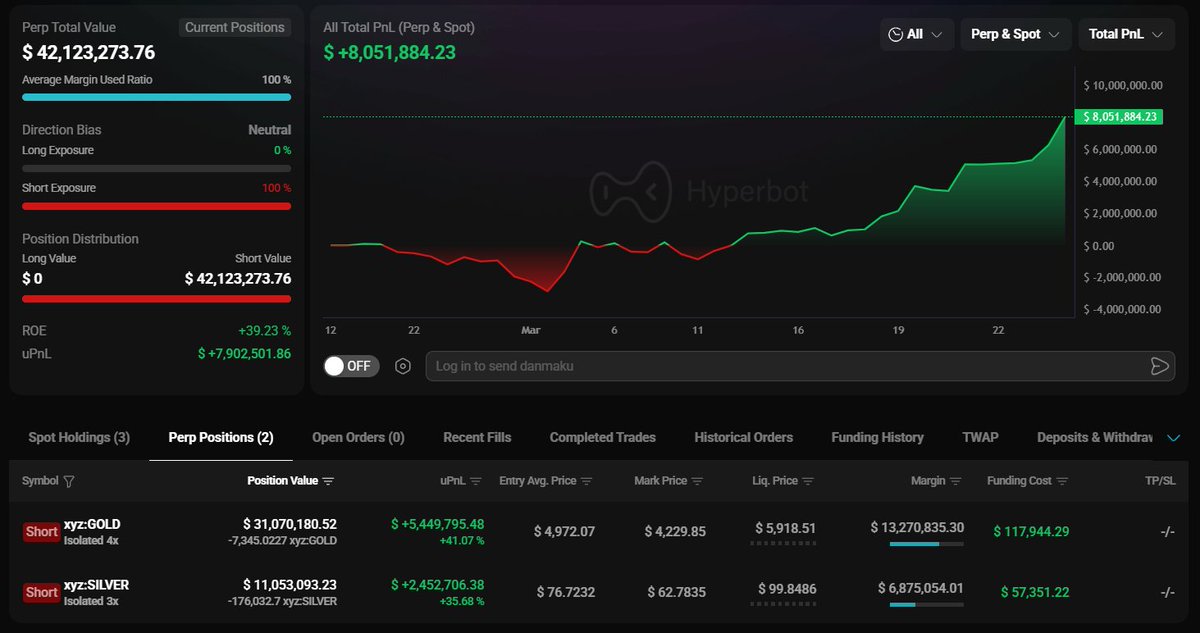Click the Liq. Price sort icon
The height and width of the screenshot is (633, 1200).
(808, 481)
